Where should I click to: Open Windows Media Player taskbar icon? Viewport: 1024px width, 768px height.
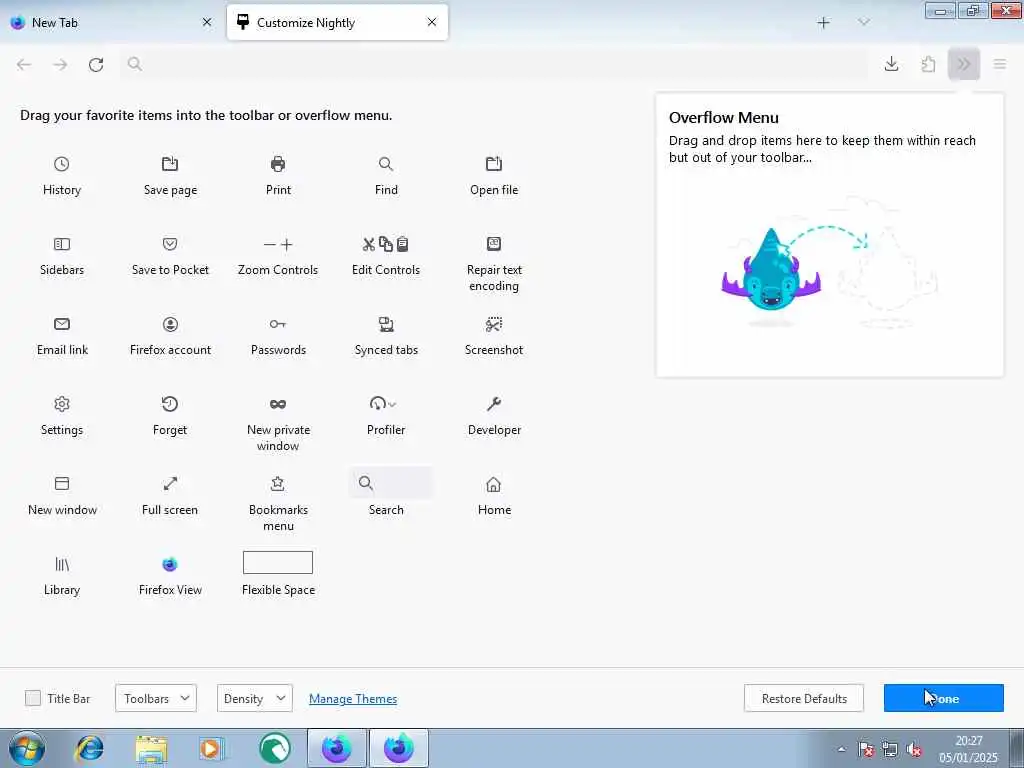click(212, 748)
